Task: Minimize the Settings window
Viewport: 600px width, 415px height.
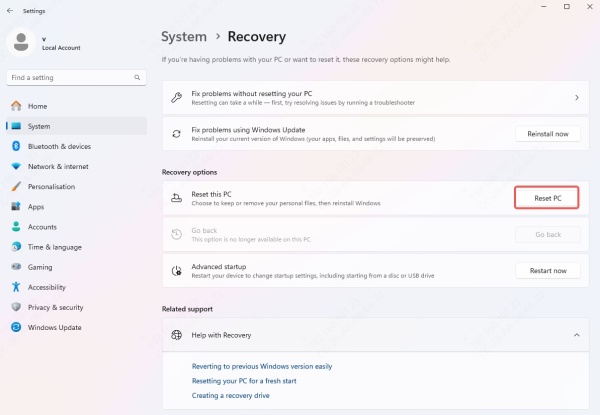Action: click(543, 7)
